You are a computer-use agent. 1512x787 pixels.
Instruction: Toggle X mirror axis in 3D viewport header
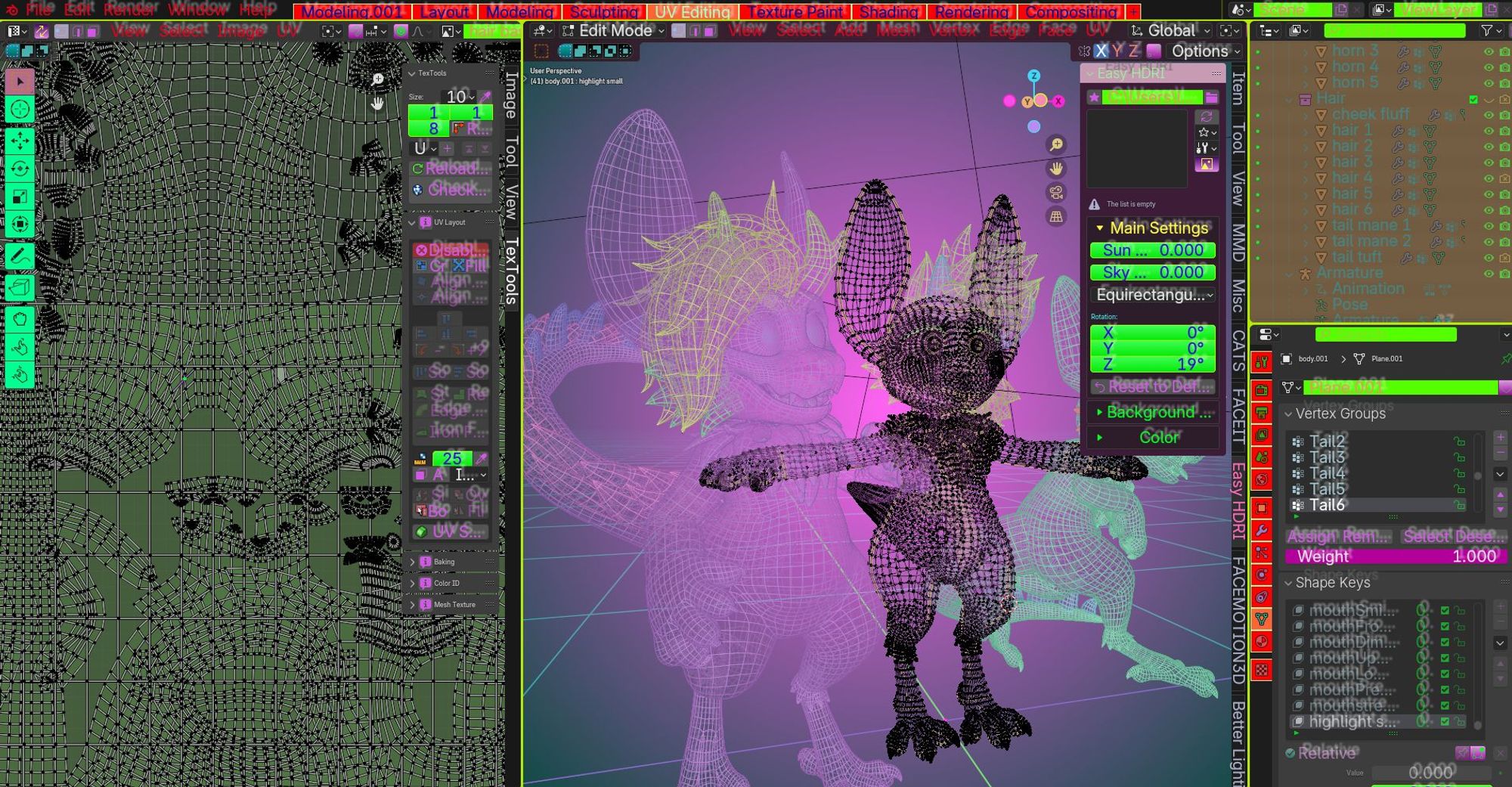click(1101, 51)
